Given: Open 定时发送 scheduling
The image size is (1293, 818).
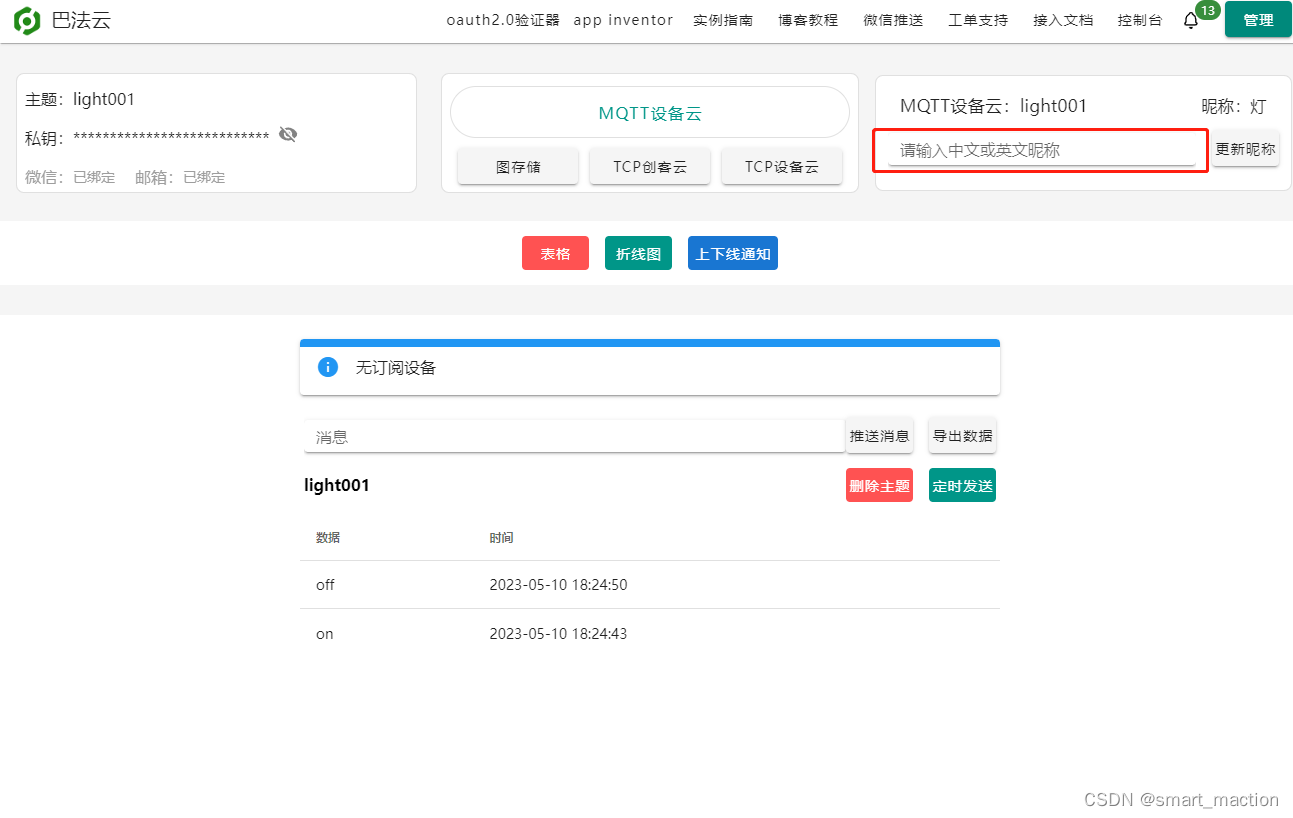Looking at the screenshot, I should [x=962, y=485].
